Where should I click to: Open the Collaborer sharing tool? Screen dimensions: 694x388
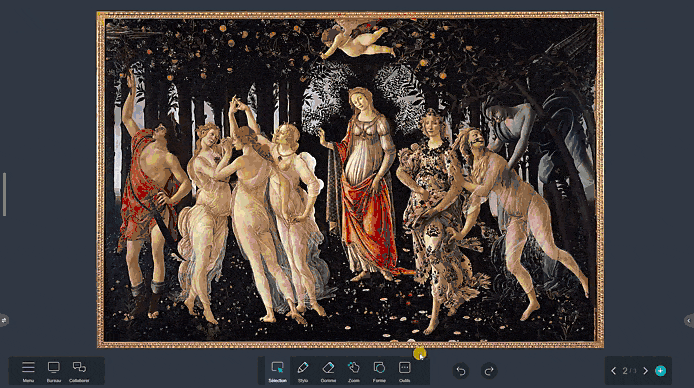coord(79,370)
